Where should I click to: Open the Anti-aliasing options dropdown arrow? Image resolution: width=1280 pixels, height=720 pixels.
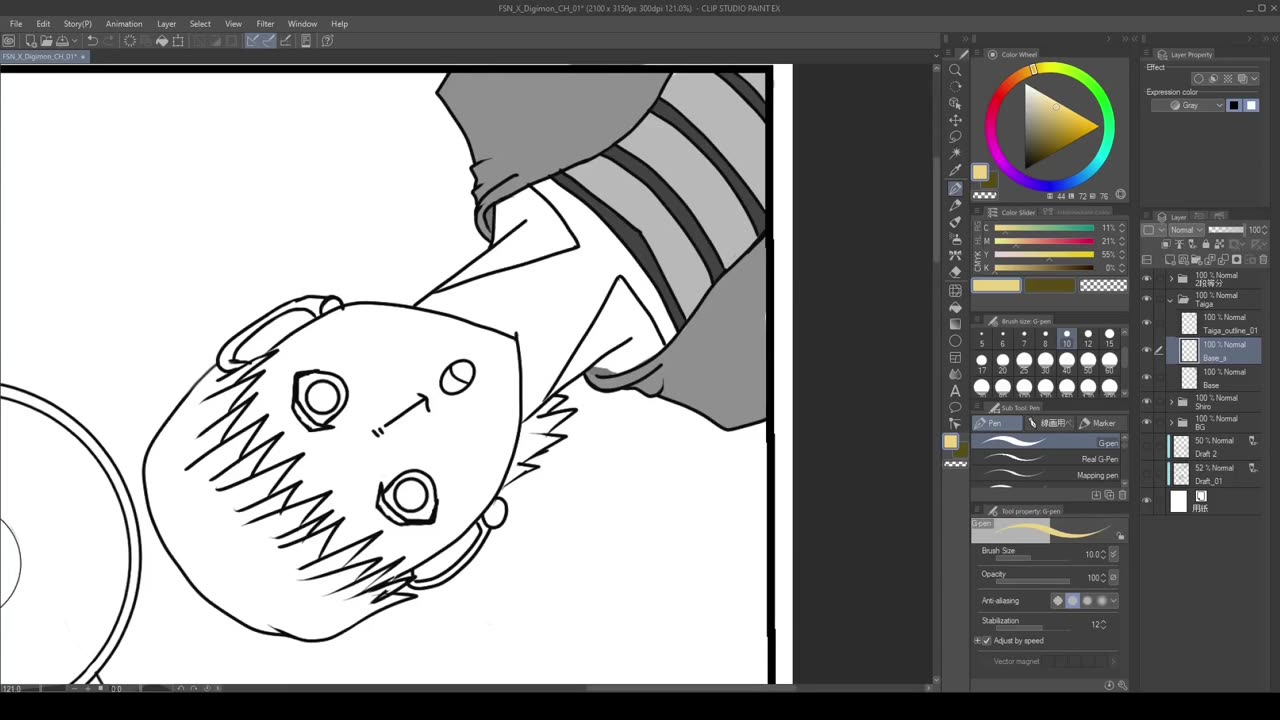pos(1114,601)
